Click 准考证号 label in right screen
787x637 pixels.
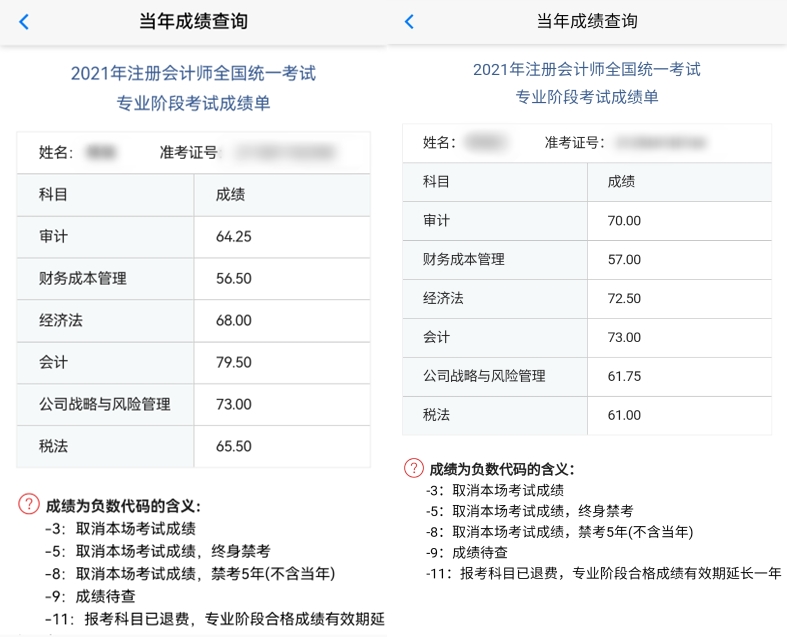click(575, 143)
